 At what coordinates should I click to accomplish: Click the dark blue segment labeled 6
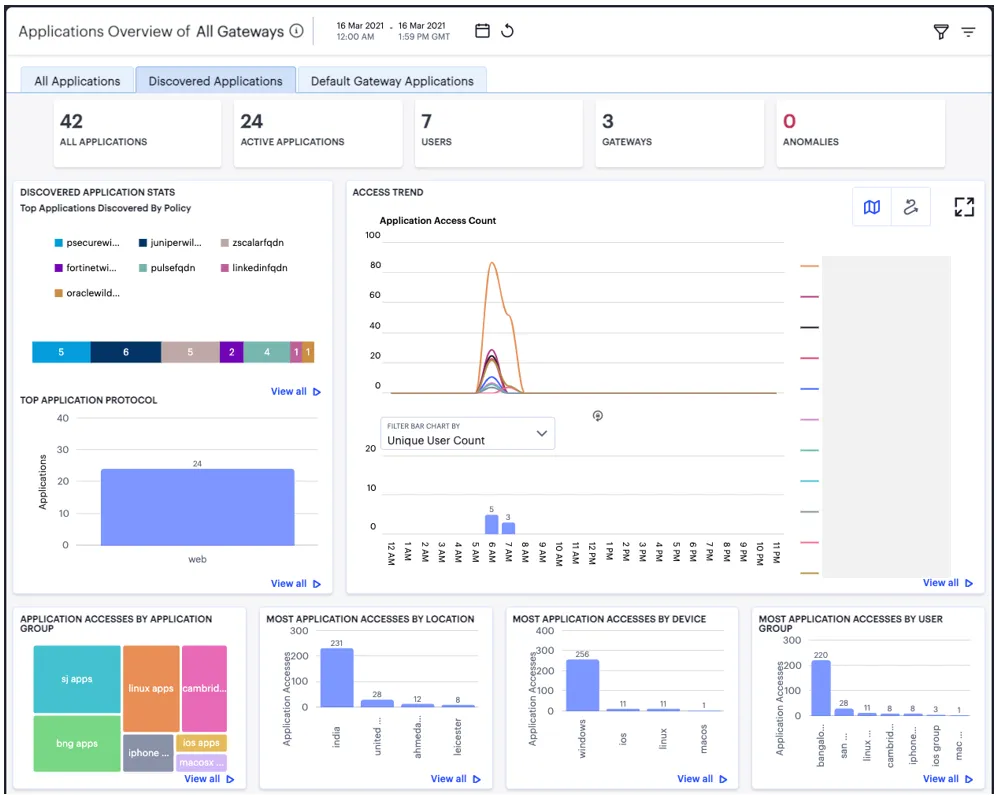pyautogui.click(x=126, y=352)
